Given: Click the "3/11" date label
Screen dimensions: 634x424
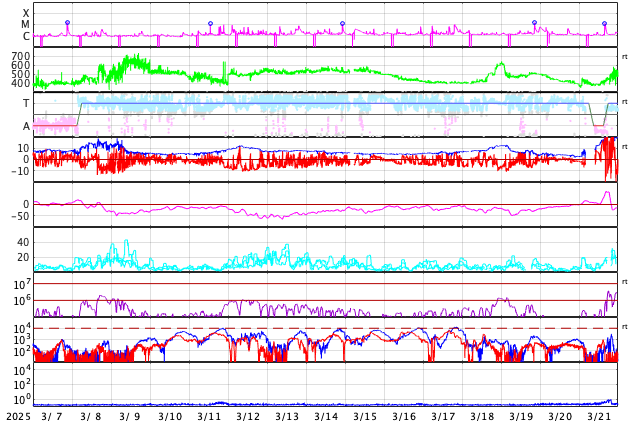Looking at the screenshot, I should pos(209,416).
